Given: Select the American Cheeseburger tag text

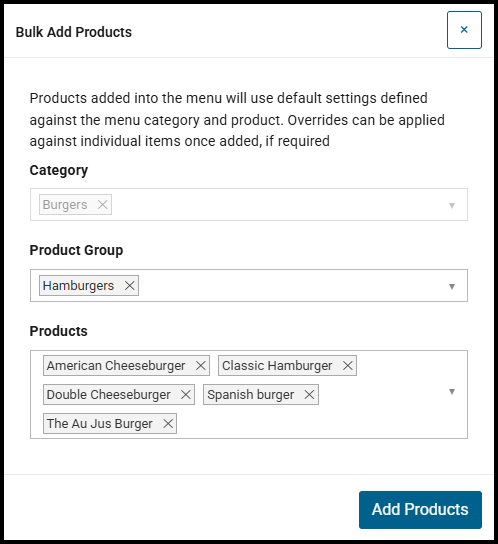Looking at the screenshot, I should pyautogui.click(x=116, y=366).
